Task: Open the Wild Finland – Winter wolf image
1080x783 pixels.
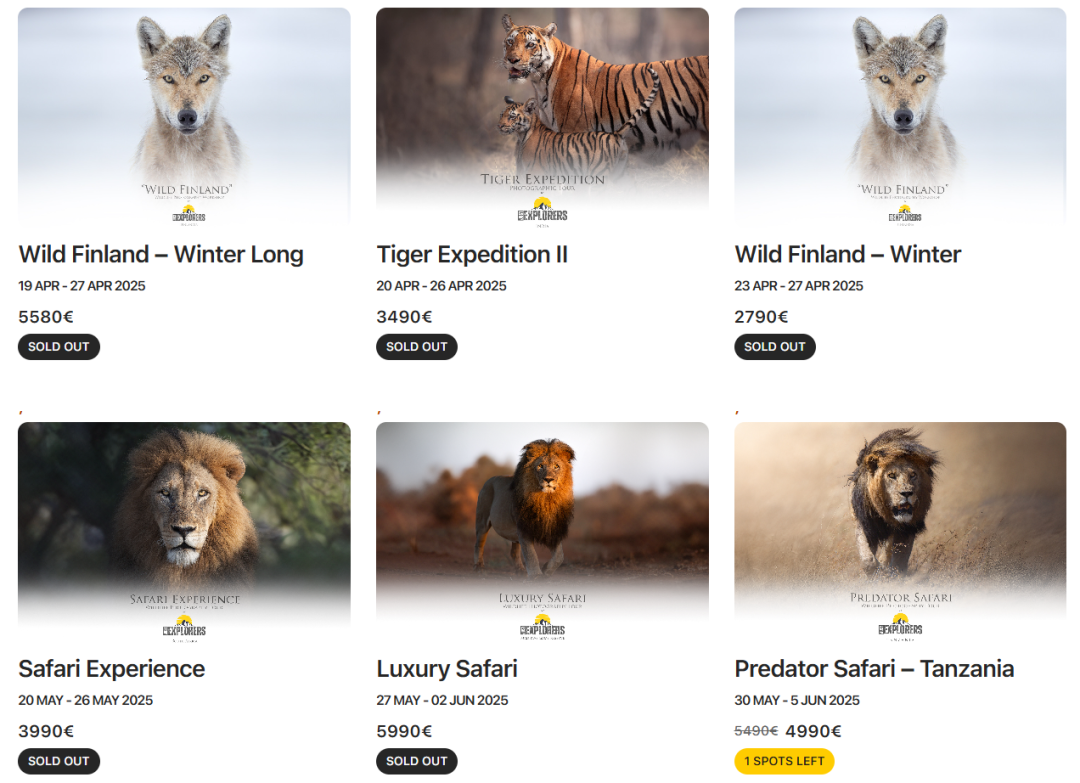Action: [x=900, y=118]
